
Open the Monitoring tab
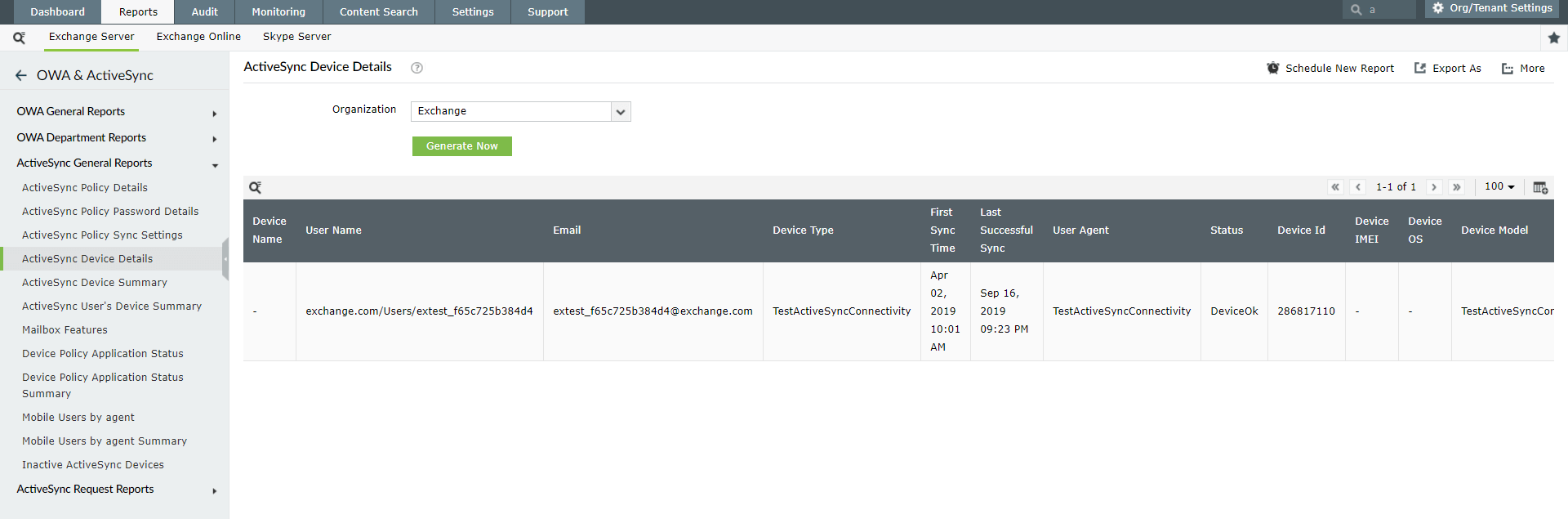click(278, 12)
